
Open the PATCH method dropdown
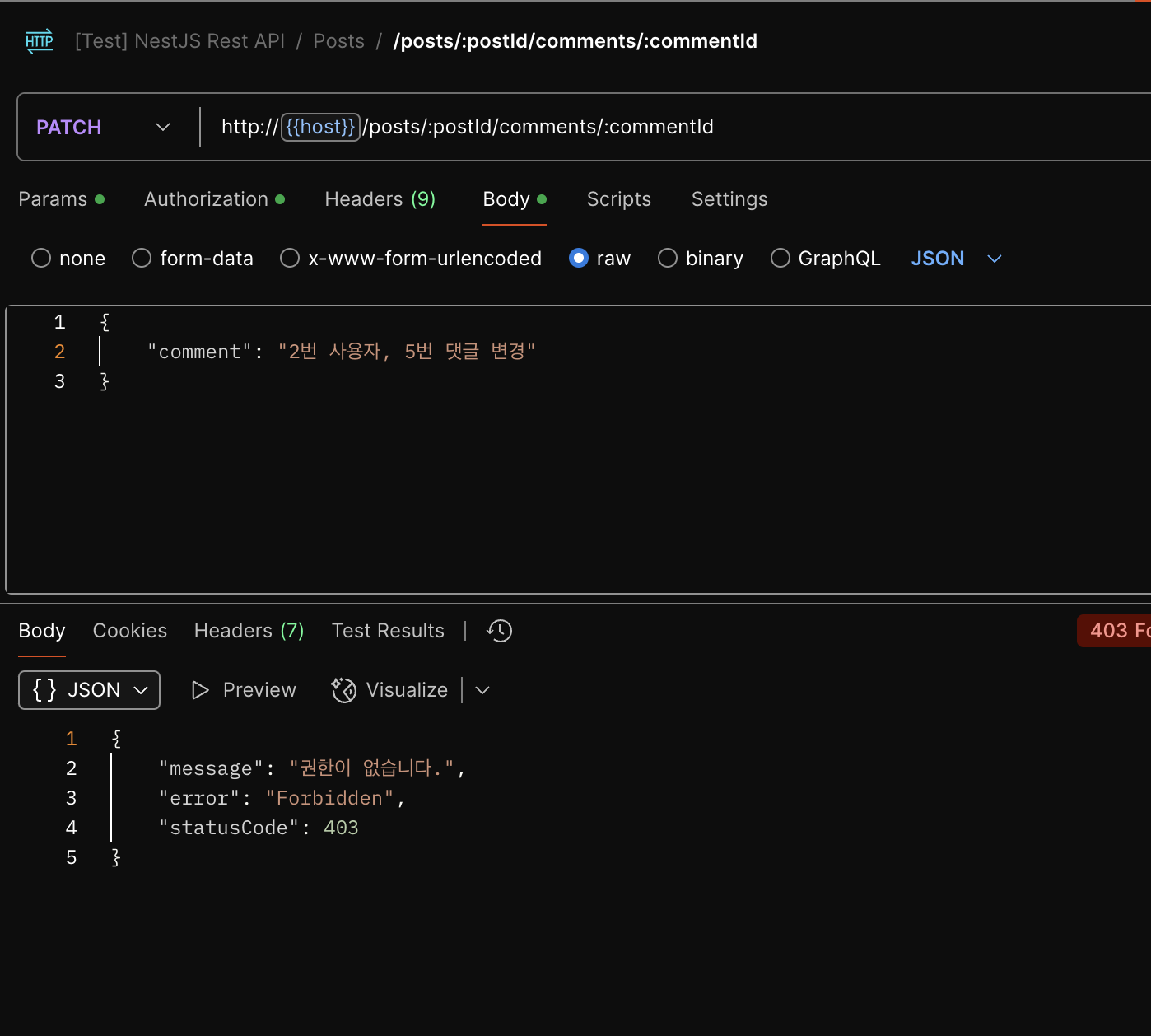click(x=104, y=127)
